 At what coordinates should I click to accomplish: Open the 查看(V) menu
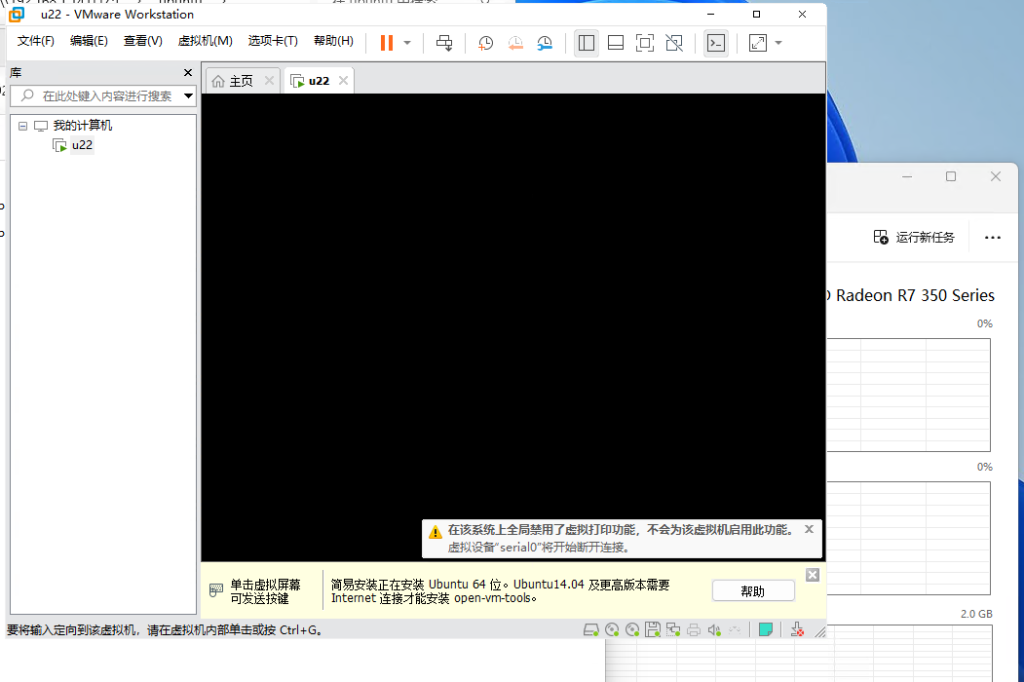pyautogui.click(x=143, y=41)
